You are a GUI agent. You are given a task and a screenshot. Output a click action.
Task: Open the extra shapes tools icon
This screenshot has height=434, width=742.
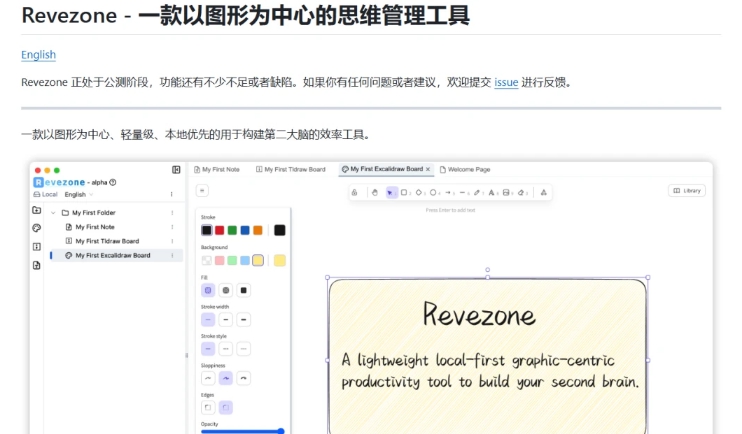[544, 193]
